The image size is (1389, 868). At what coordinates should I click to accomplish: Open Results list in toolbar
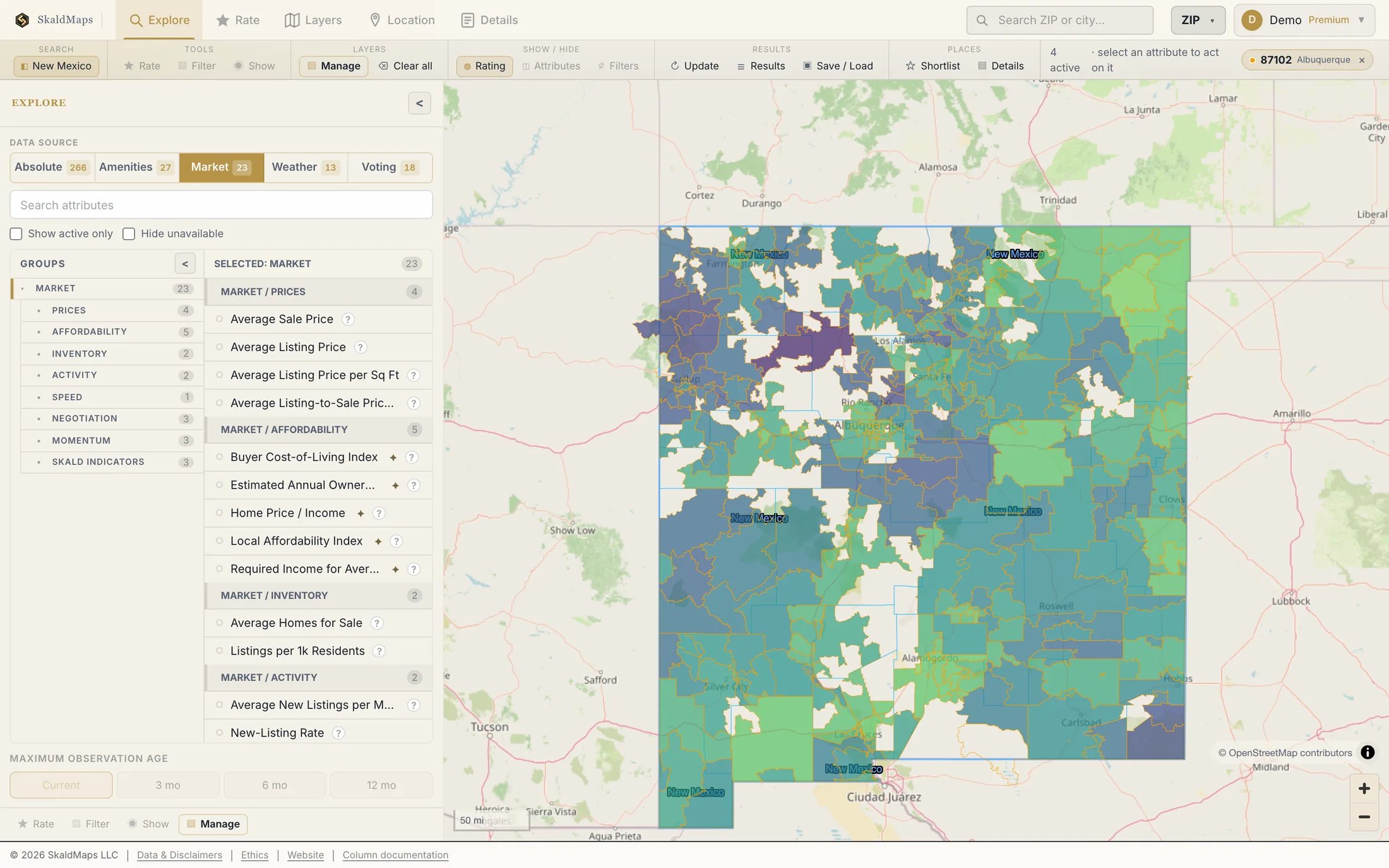[x=761, y=66]
